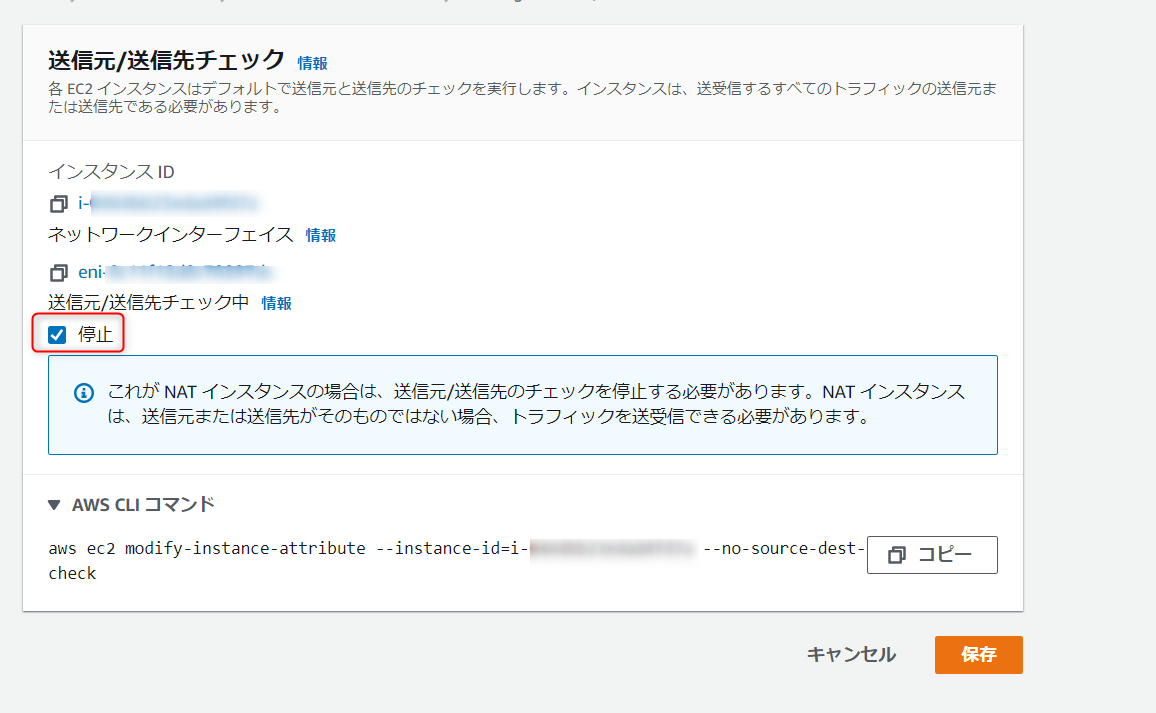Click the キャンセル button
The height and width of the screenshot is (713, 1156).
click(851, 654)
